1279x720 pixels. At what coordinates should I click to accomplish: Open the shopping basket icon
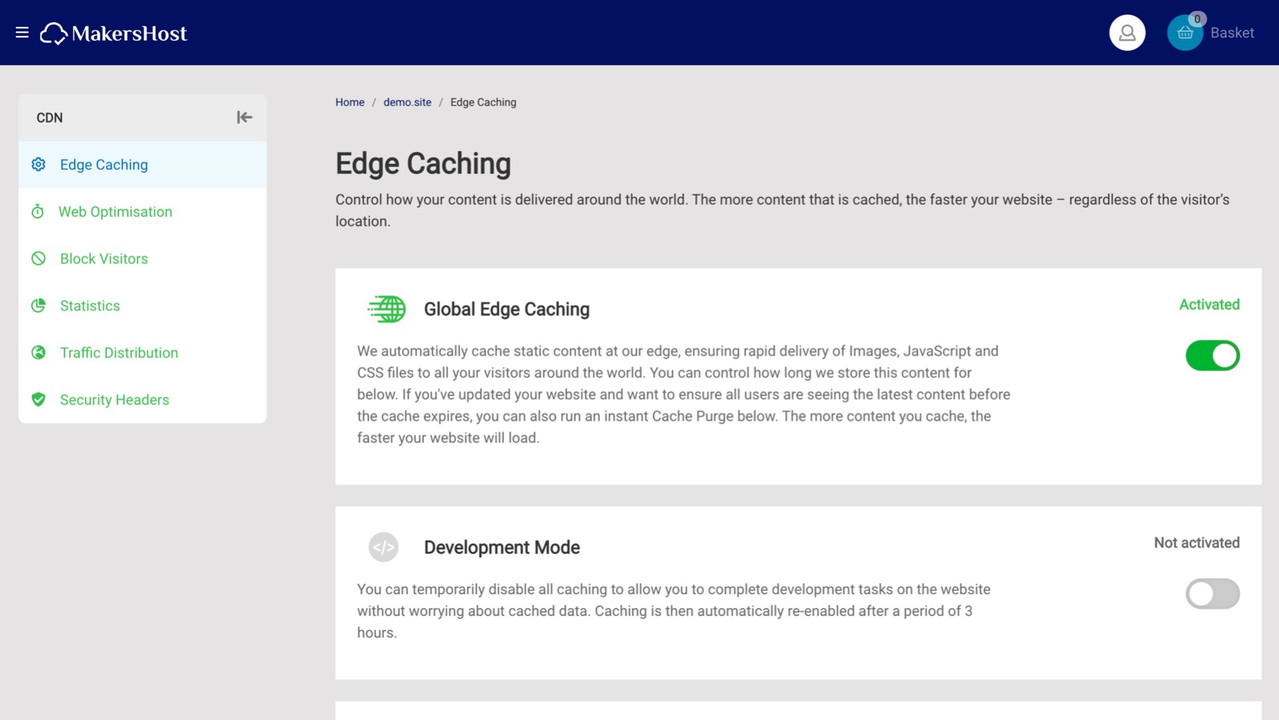tap(1185, 33)
